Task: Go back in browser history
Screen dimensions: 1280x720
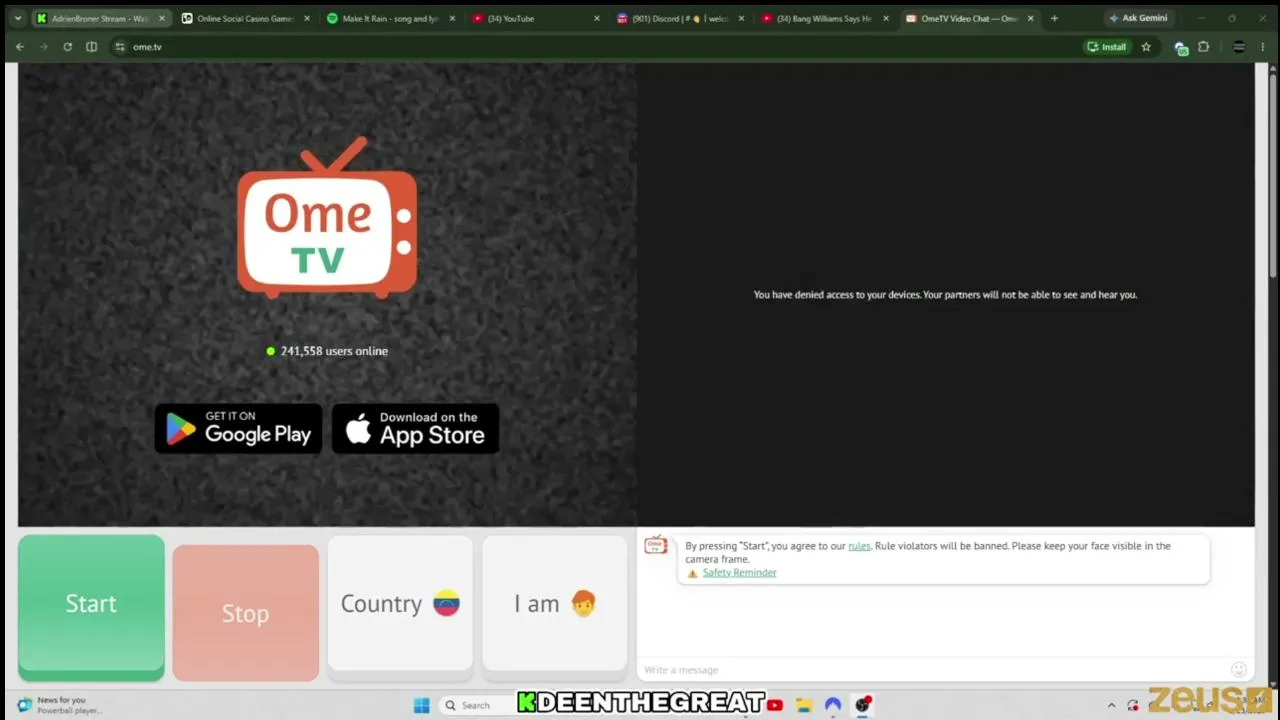Action: point(20,47)
